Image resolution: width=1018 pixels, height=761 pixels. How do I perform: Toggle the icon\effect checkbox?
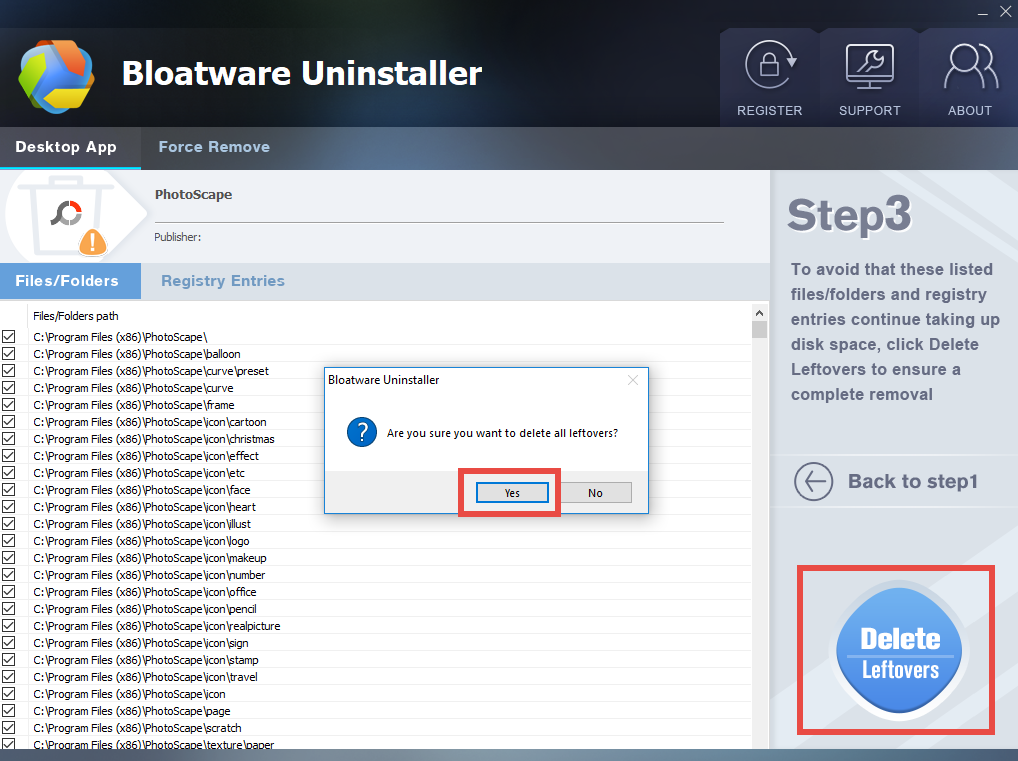(8, 456)
